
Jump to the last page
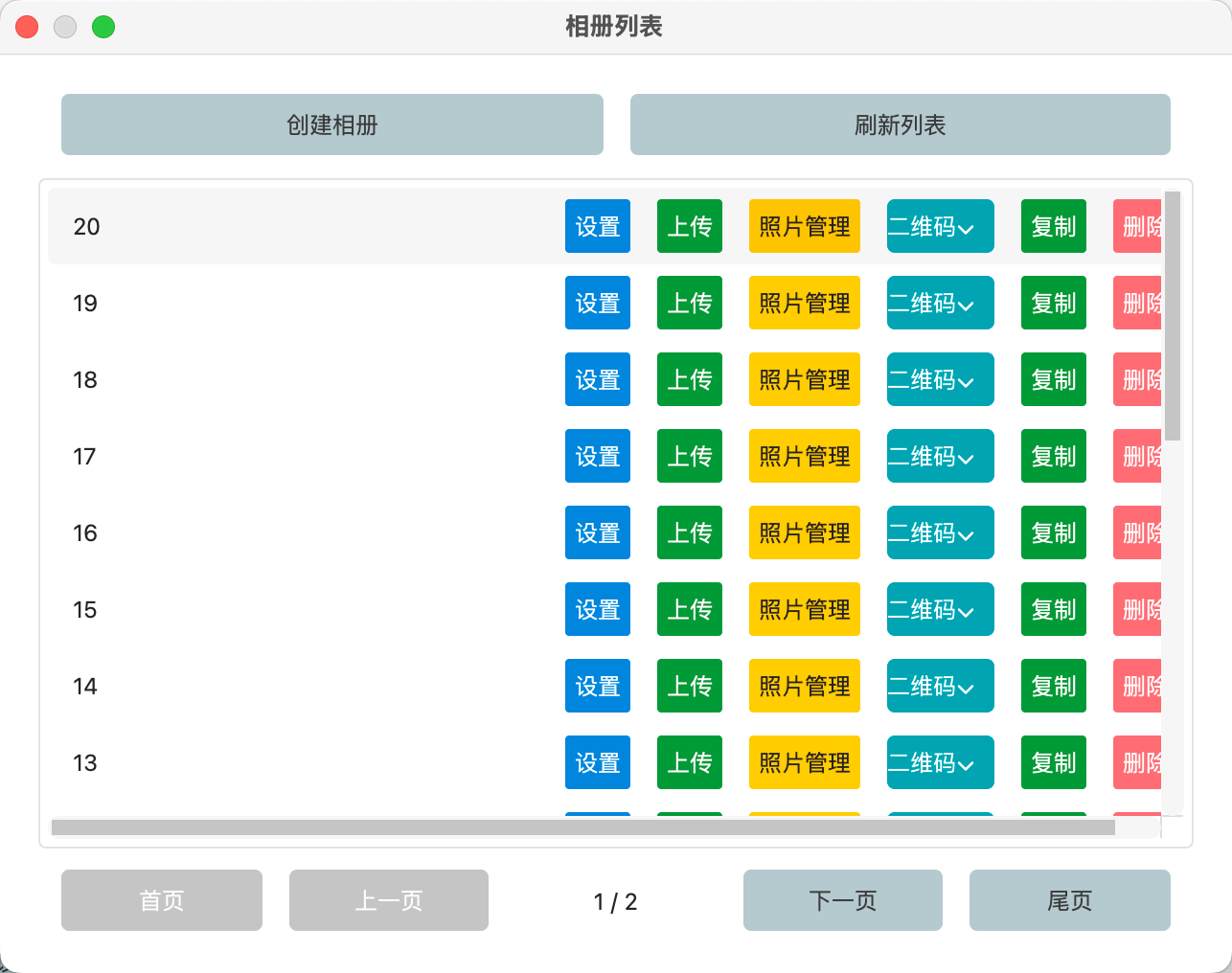click(1070, 900)
